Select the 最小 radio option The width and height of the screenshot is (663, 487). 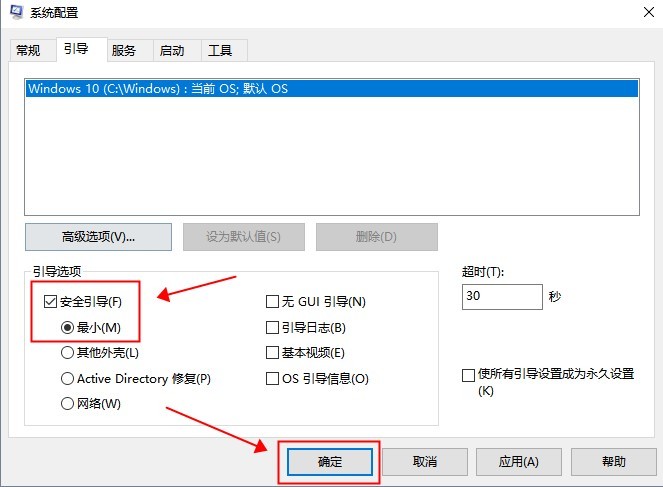click(x=68, y=327)
